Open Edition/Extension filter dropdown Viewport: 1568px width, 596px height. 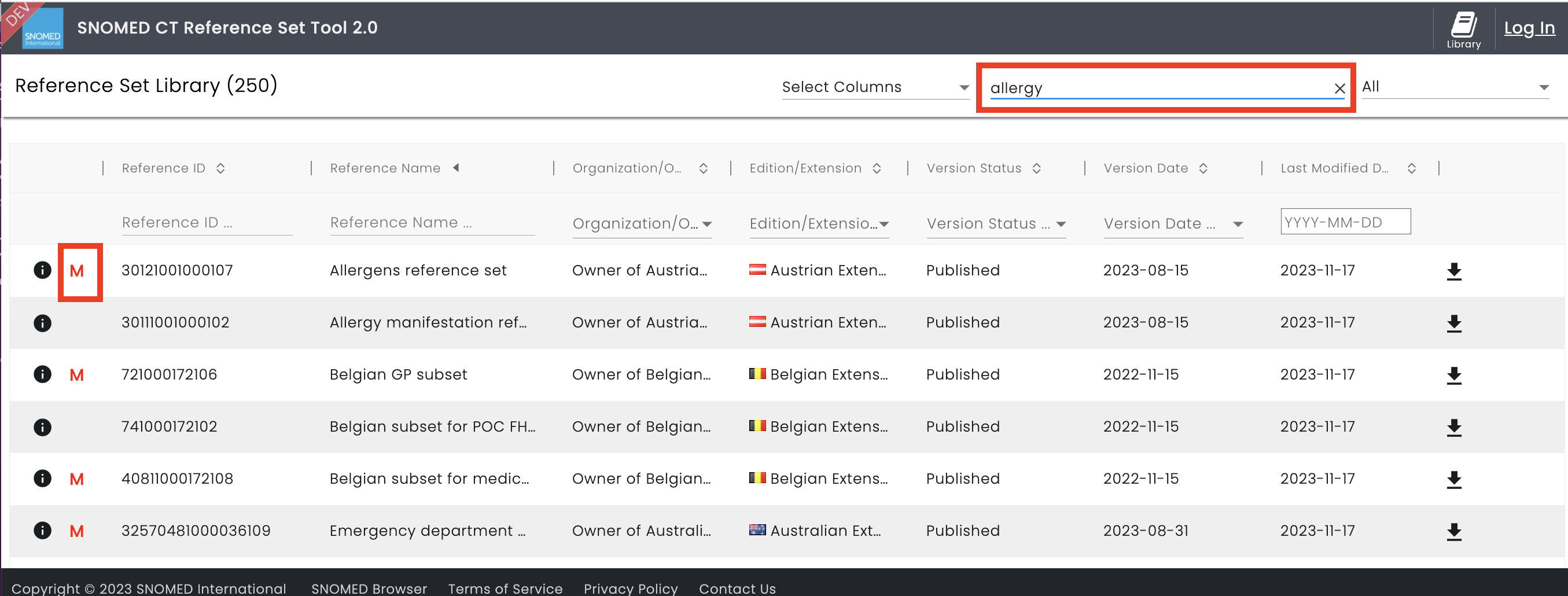[x=819, y=224]
